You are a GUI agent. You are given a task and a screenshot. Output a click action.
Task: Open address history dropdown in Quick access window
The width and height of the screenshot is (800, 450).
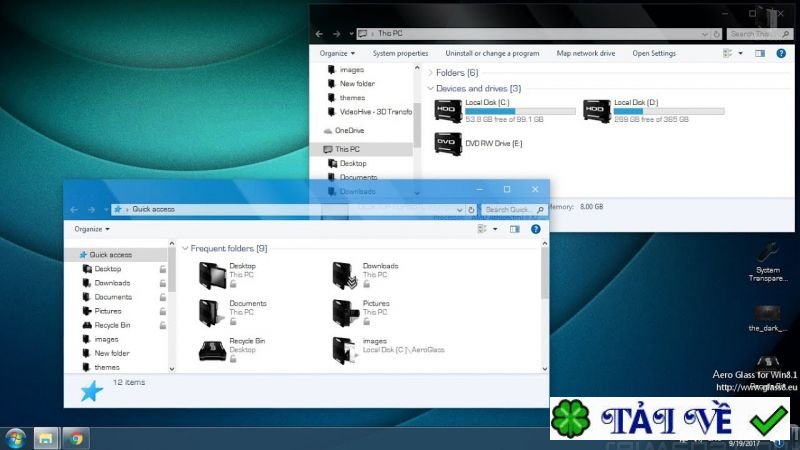click(459, 210)
